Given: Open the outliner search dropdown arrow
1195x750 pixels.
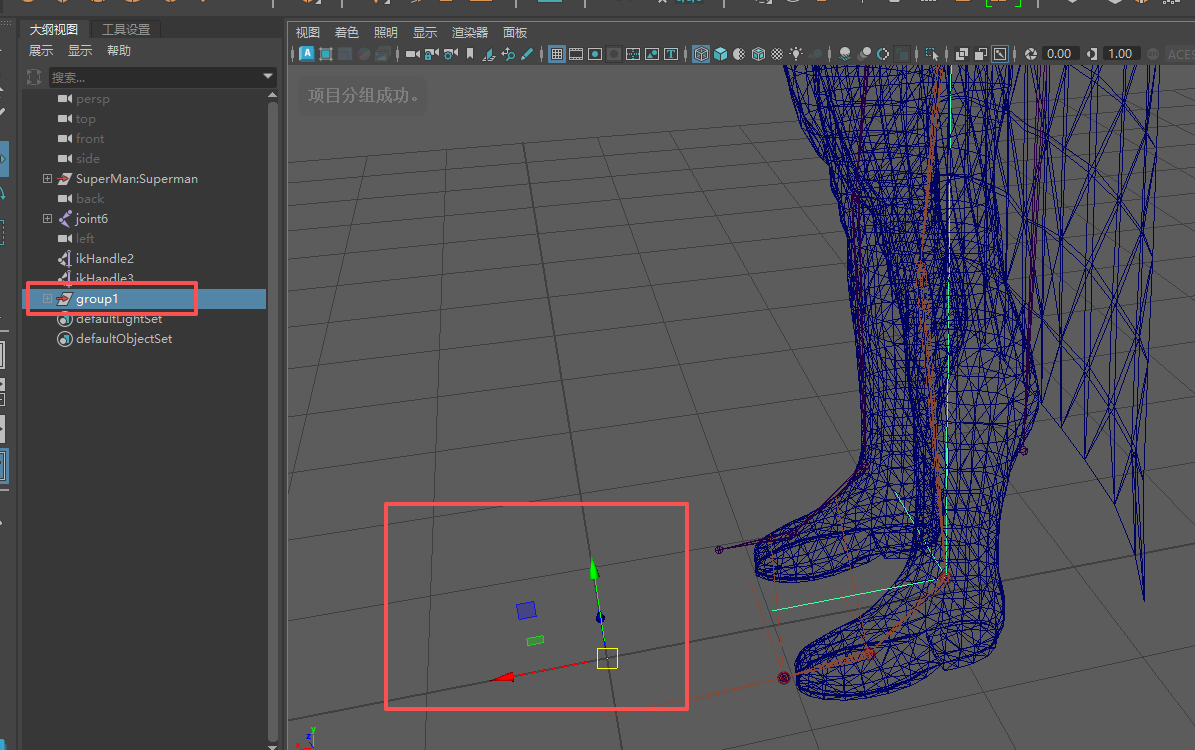Looking at the screenshot, I should tap(268, 76).
